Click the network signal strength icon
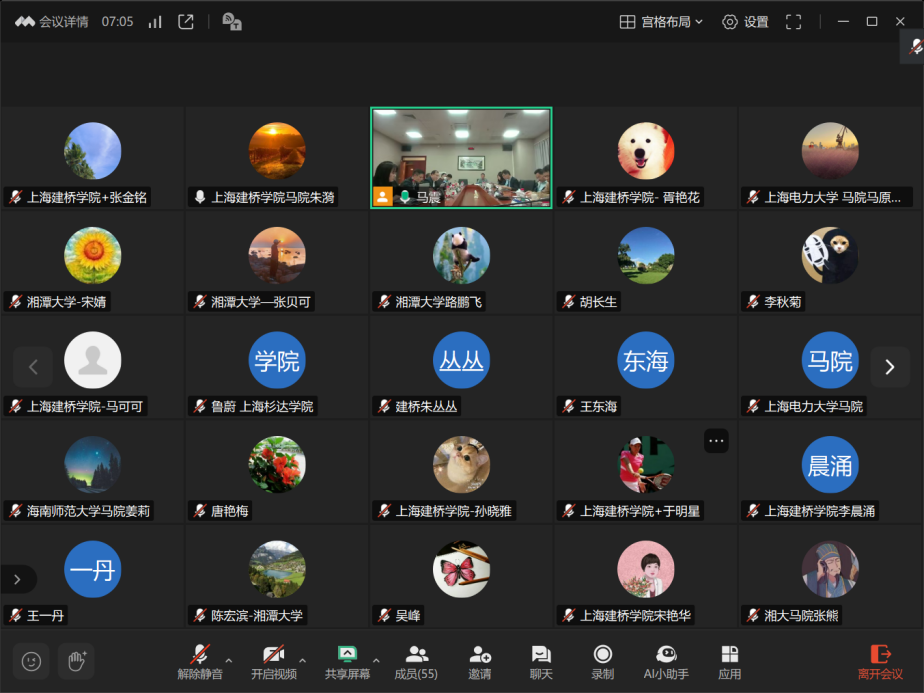This screenshot has width=924, height=693. click(155, 22)
